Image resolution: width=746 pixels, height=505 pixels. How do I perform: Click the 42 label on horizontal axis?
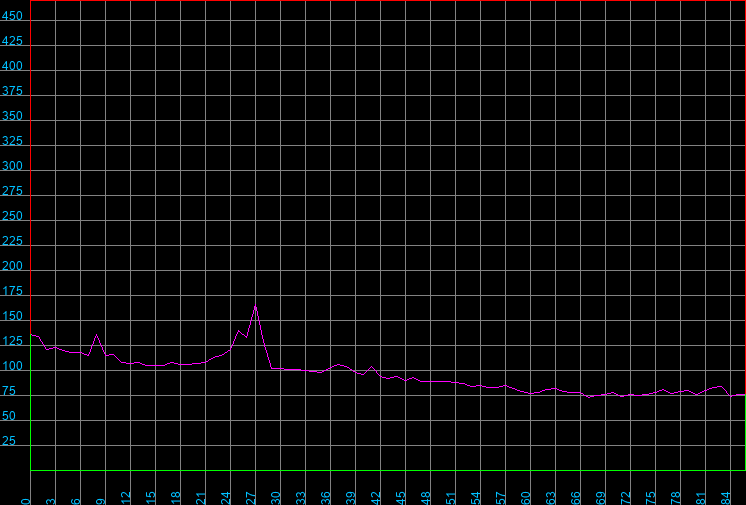coord(375,498)
